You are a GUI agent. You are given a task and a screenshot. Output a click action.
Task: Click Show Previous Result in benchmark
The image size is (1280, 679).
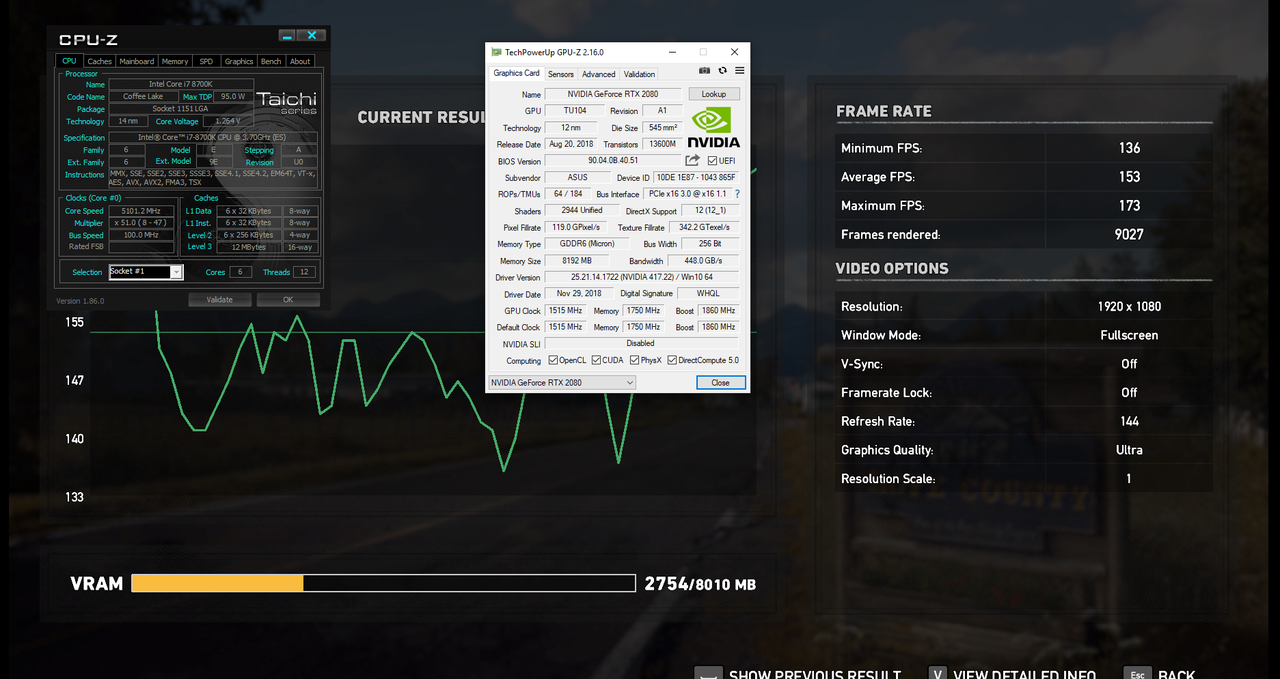[x=815, y=675]
